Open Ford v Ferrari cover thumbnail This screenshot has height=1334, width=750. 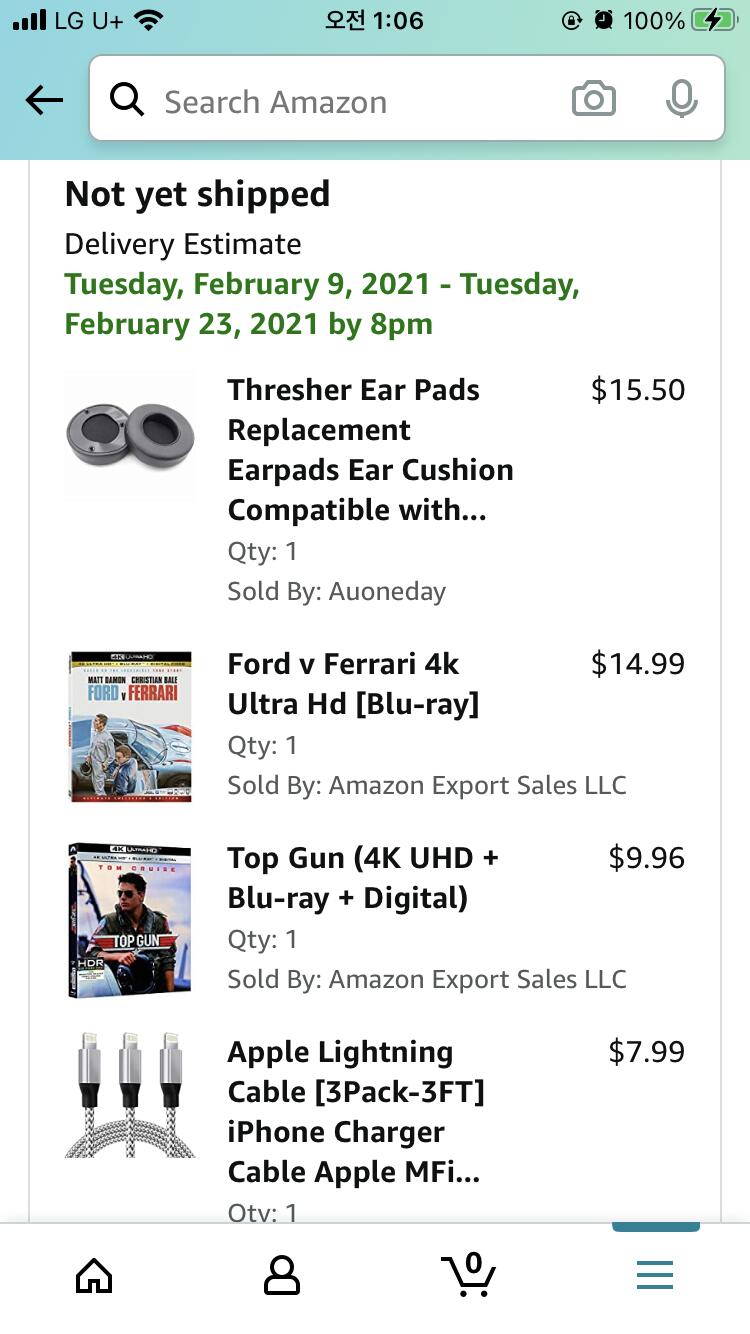(x=130, y=727)
